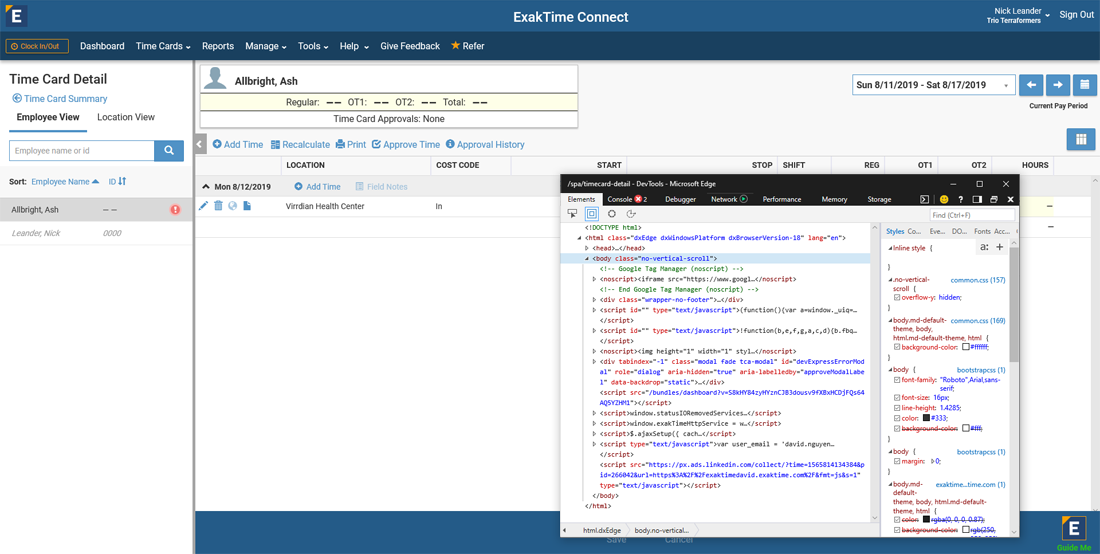Click Add Time in the Mon 8/12/2019 row

pyautogui.click(x=317, y=187)
